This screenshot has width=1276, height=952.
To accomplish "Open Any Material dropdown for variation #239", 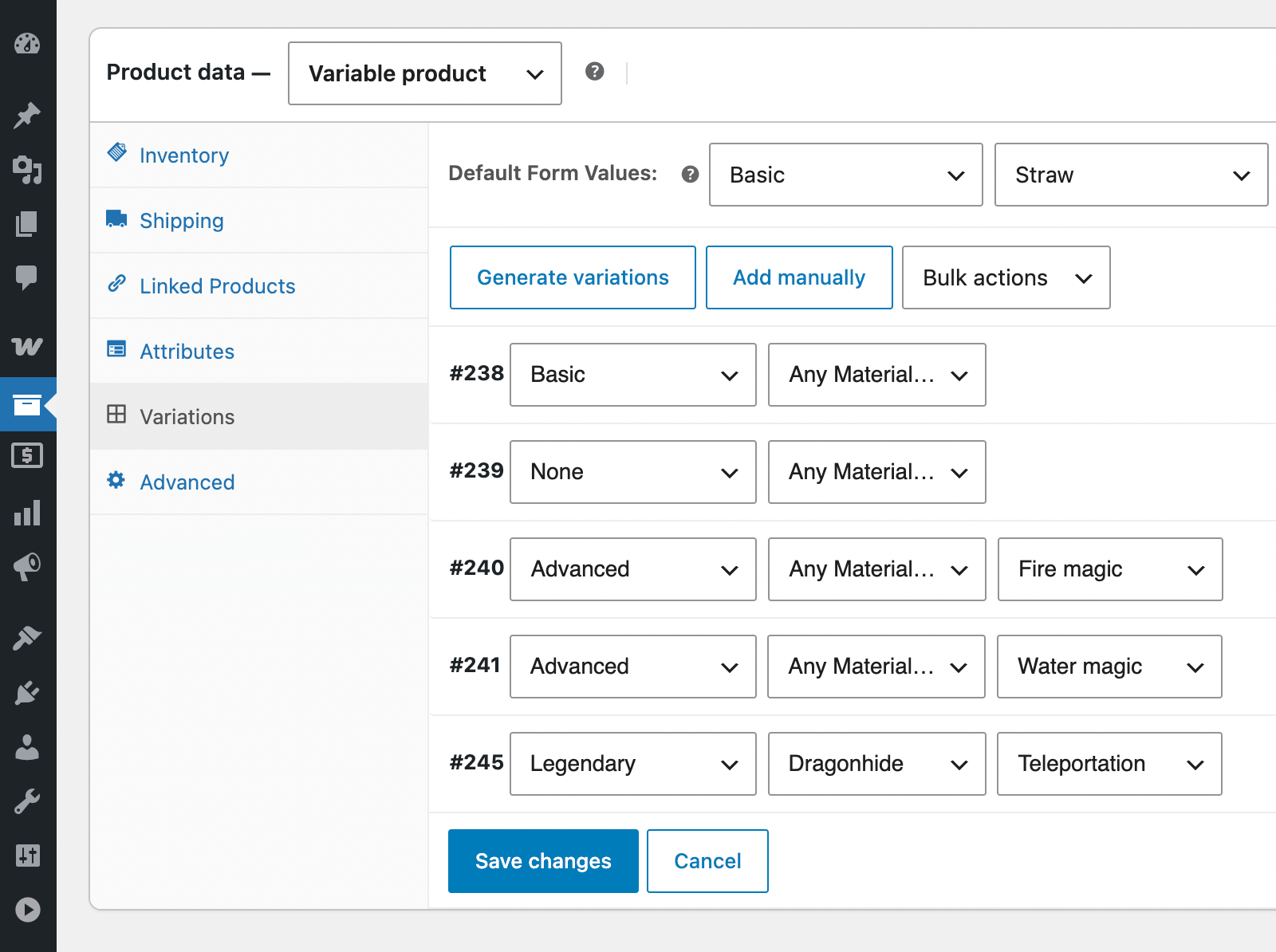I will [877, 472].
